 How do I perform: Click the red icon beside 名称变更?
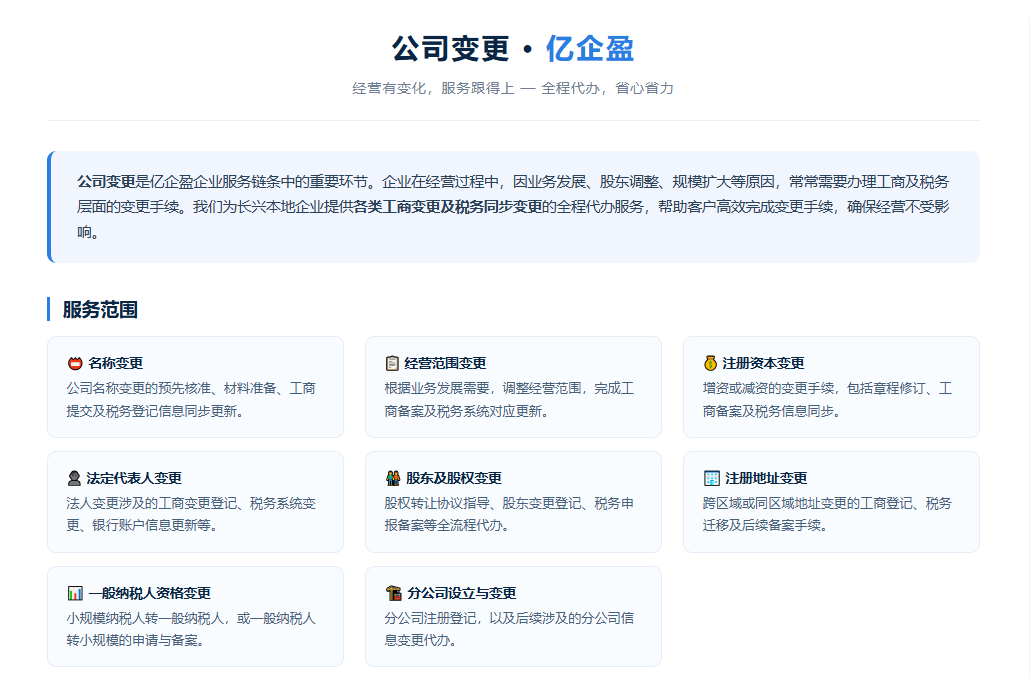point(75,363)
